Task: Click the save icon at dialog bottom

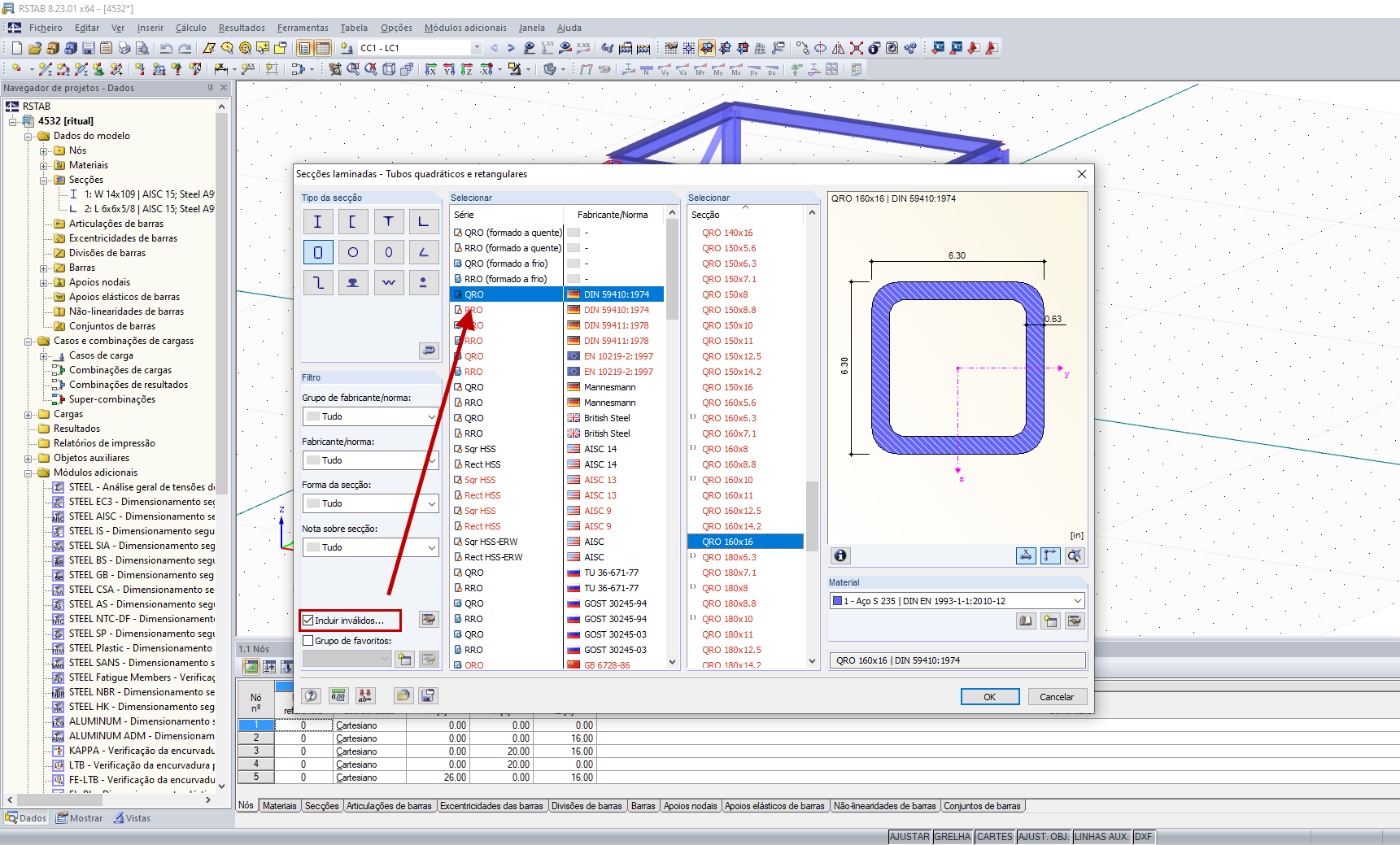Action: coord(428,695)
